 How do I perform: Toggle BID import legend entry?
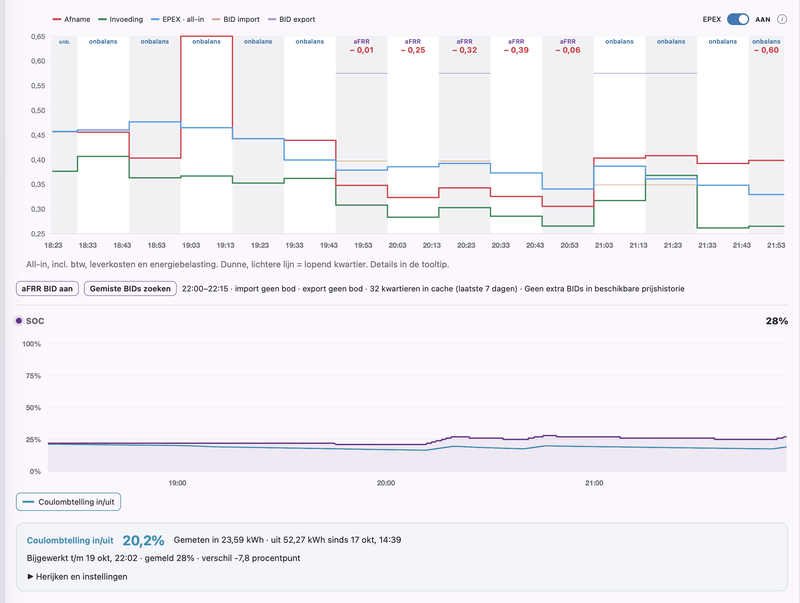(236, 19)
